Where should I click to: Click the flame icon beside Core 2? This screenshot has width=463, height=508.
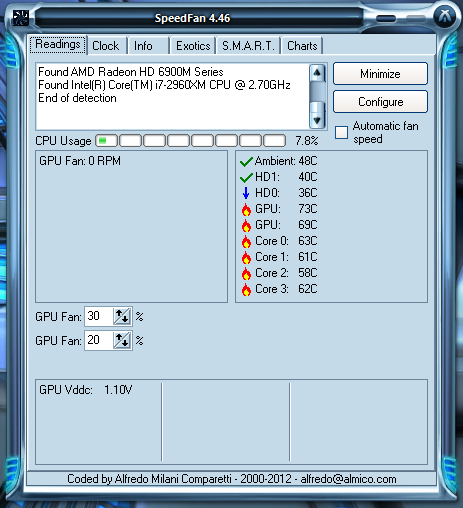(x=246, y=273)
